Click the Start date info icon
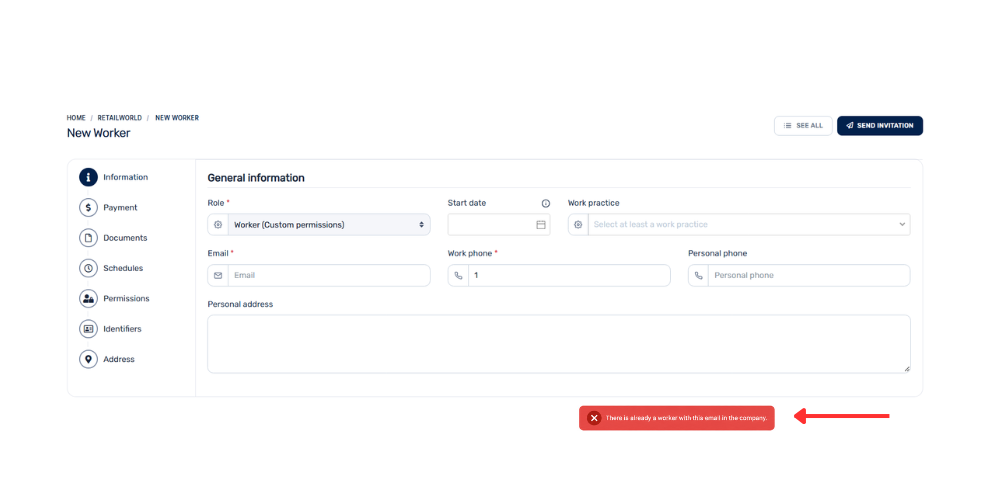The height and width of the screenshot is (500, 1000). 546,203
